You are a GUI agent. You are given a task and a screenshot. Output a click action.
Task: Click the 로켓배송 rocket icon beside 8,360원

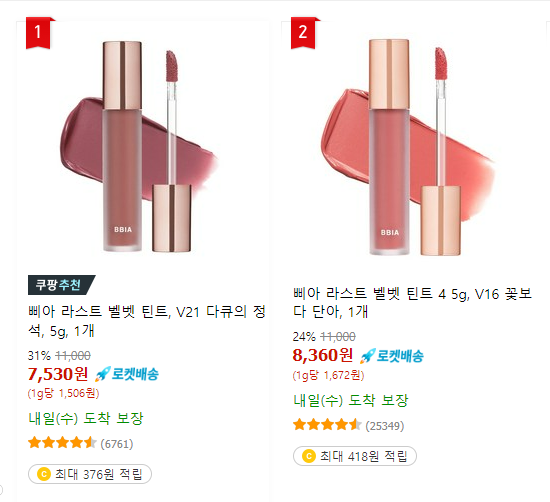tap(368, 356)
